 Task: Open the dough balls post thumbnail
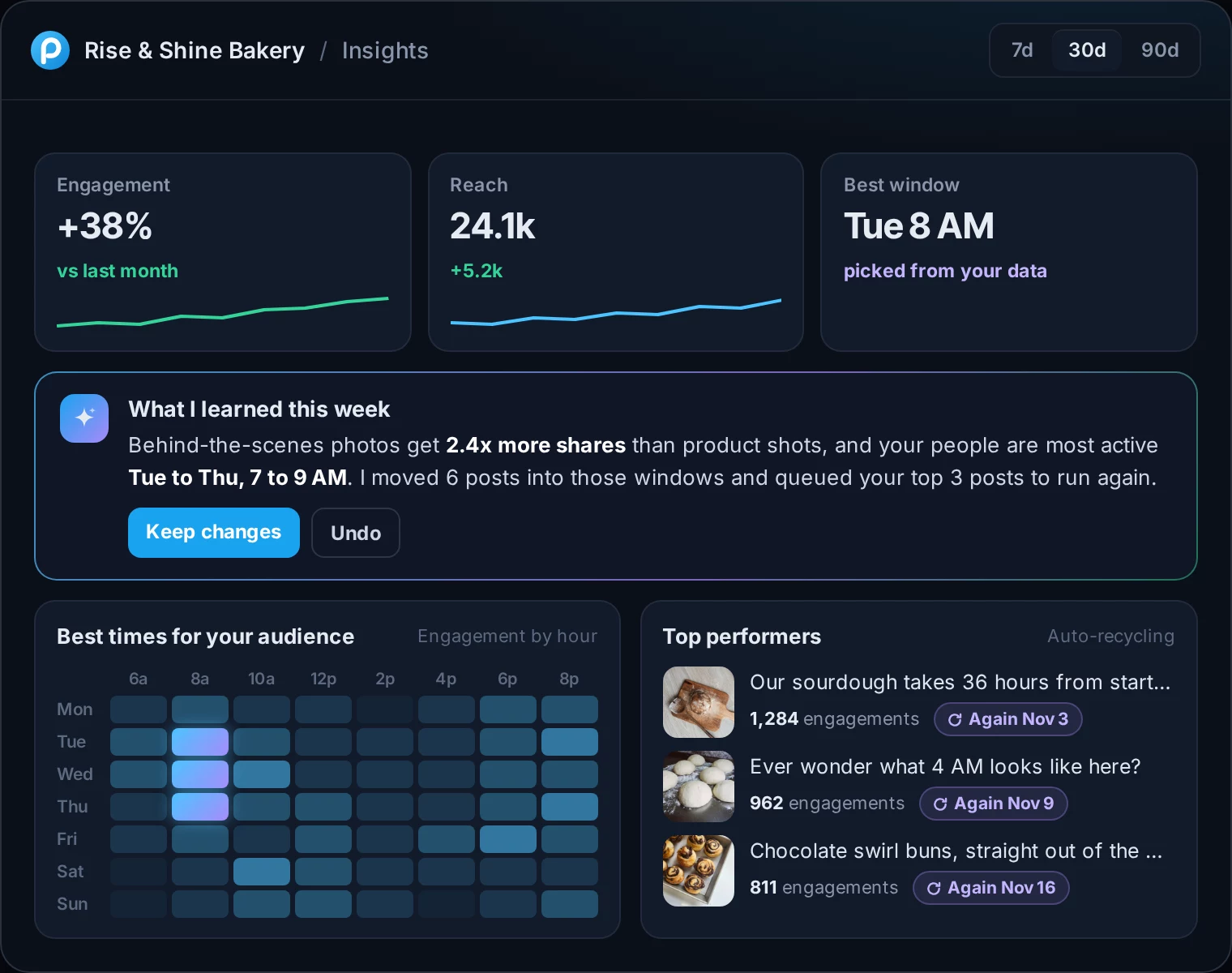coord(699,787)
